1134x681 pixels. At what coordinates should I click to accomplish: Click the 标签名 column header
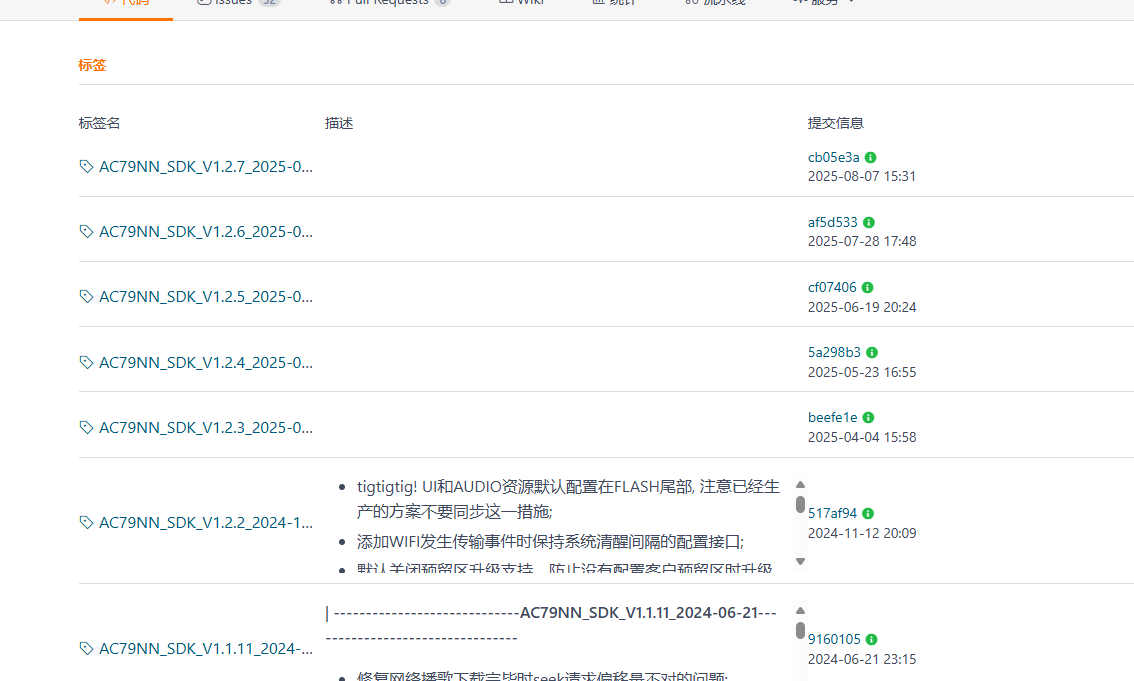click(99, 123)
